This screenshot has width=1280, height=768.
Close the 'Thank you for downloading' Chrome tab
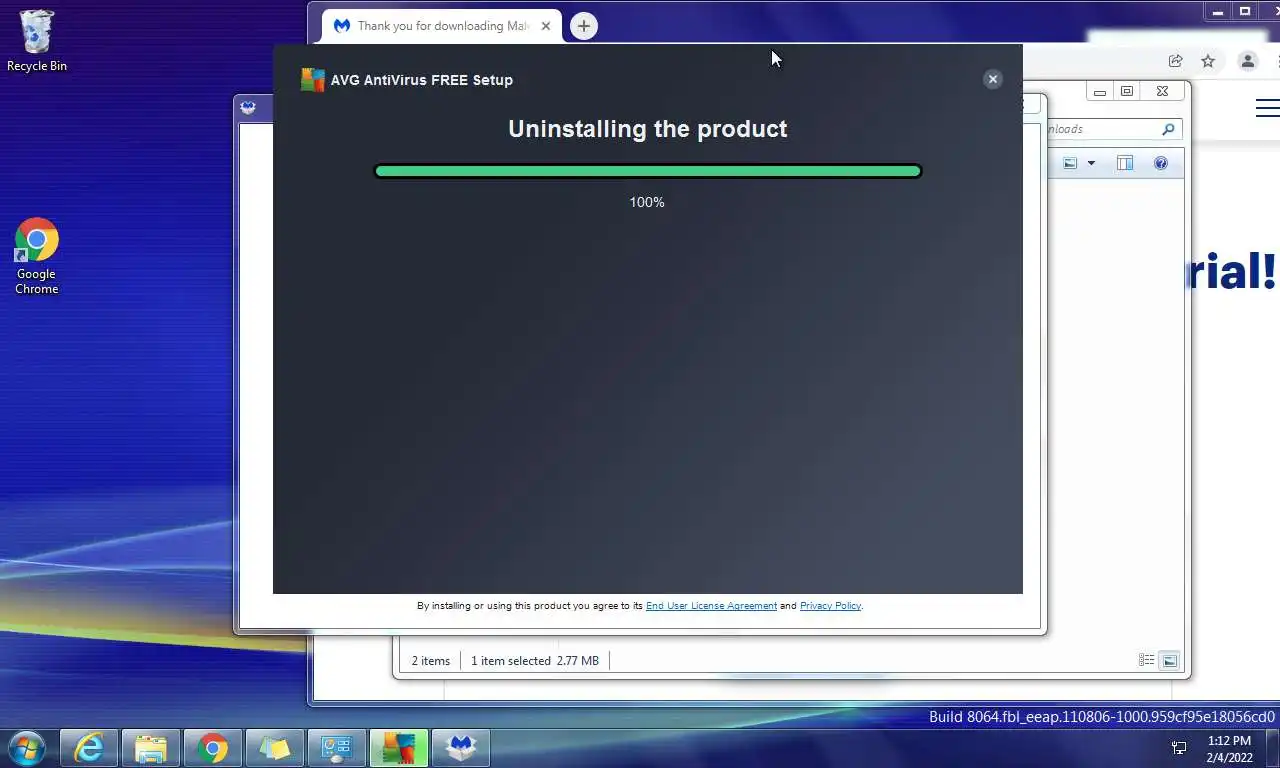546,26
